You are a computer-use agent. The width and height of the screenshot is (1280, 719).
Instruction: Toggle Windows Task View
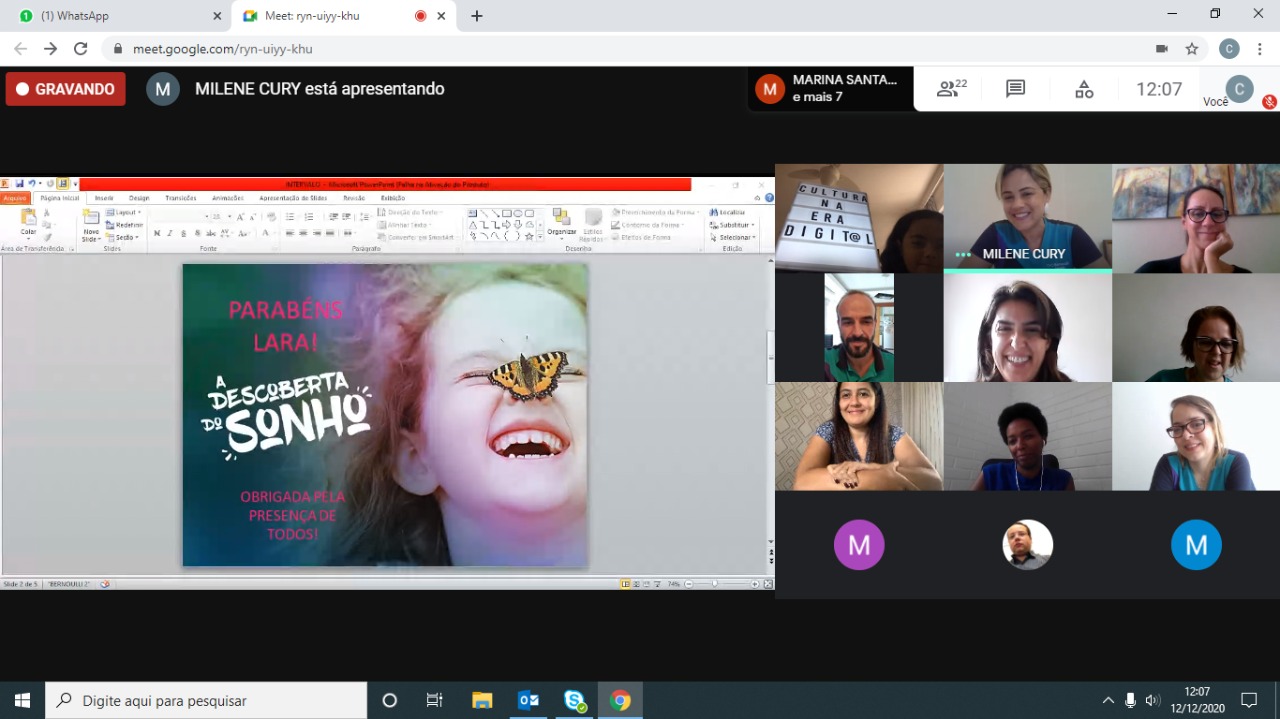click(x=435, y=700)
